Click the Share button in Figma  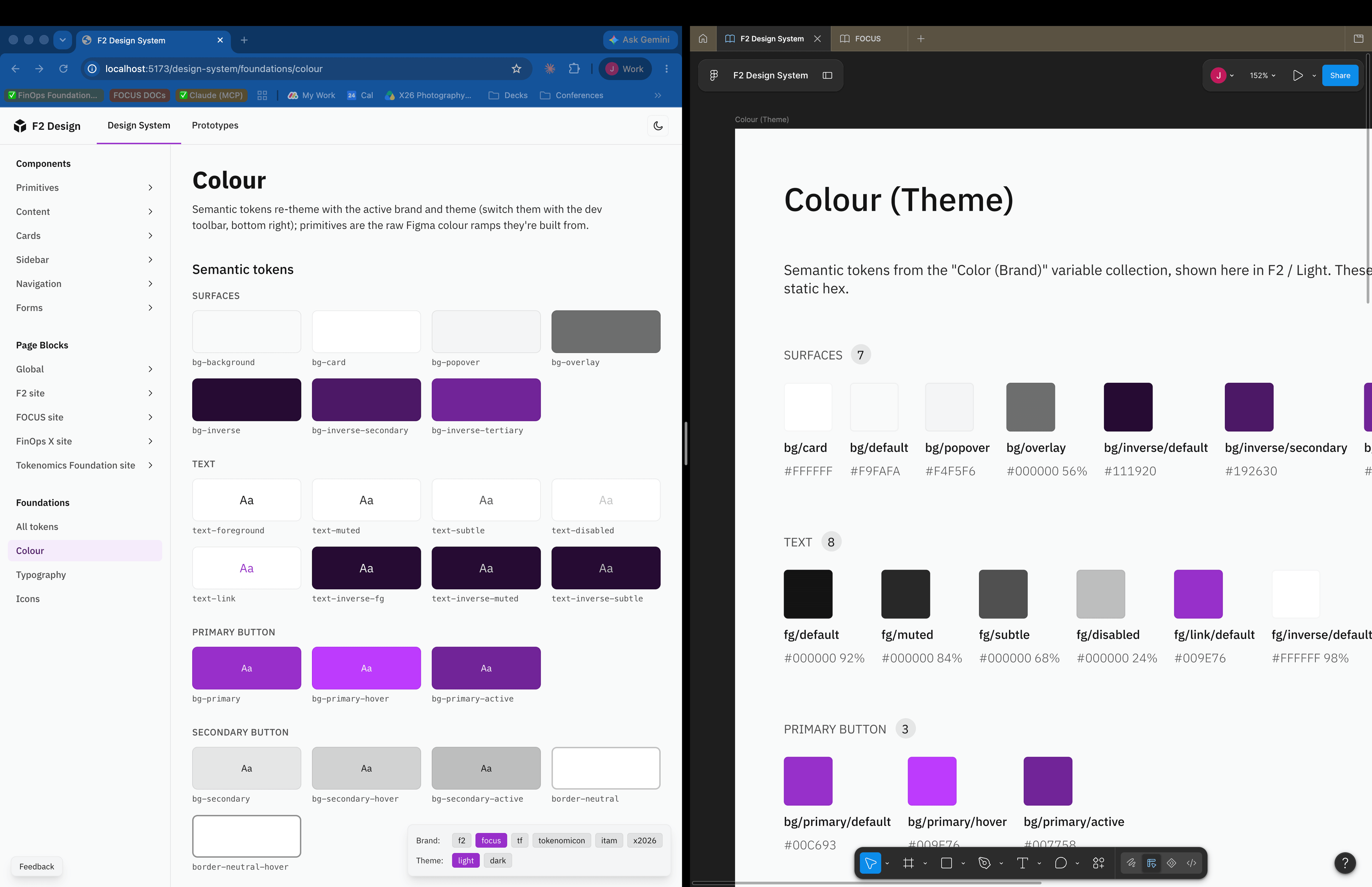pos(1340,75)
